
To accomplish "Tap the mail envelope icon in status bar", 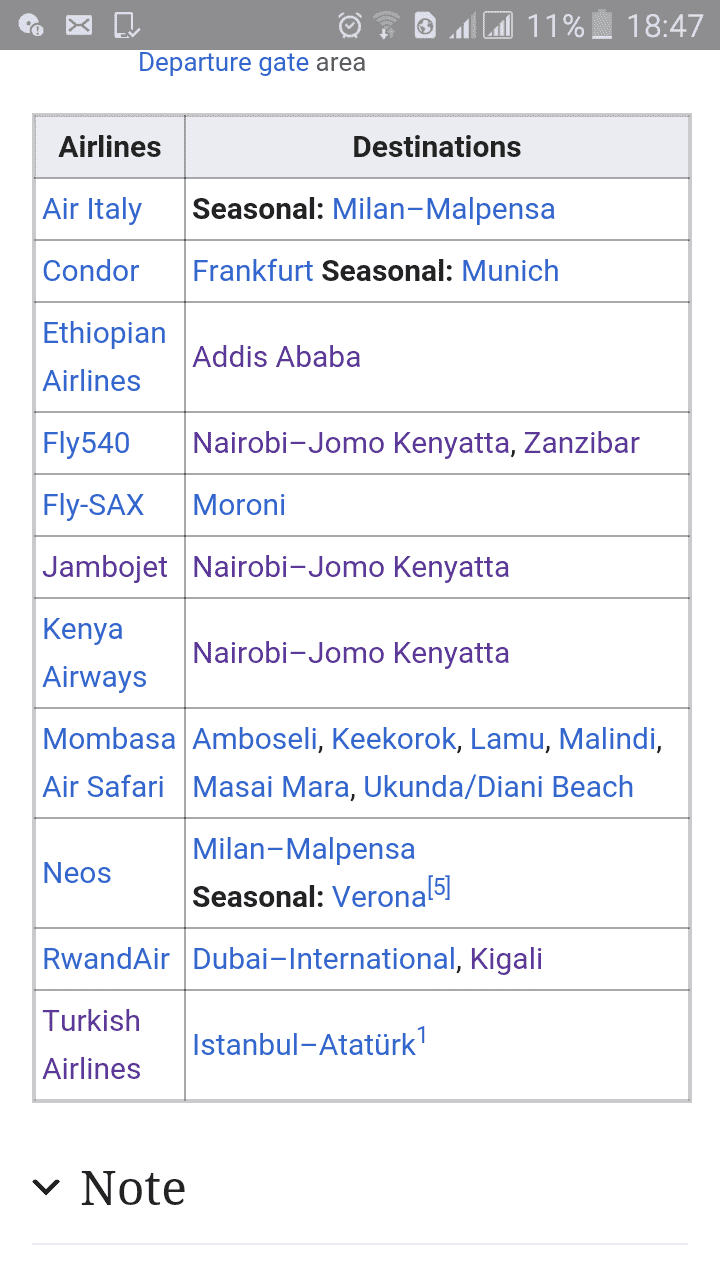I will [79, 25].
